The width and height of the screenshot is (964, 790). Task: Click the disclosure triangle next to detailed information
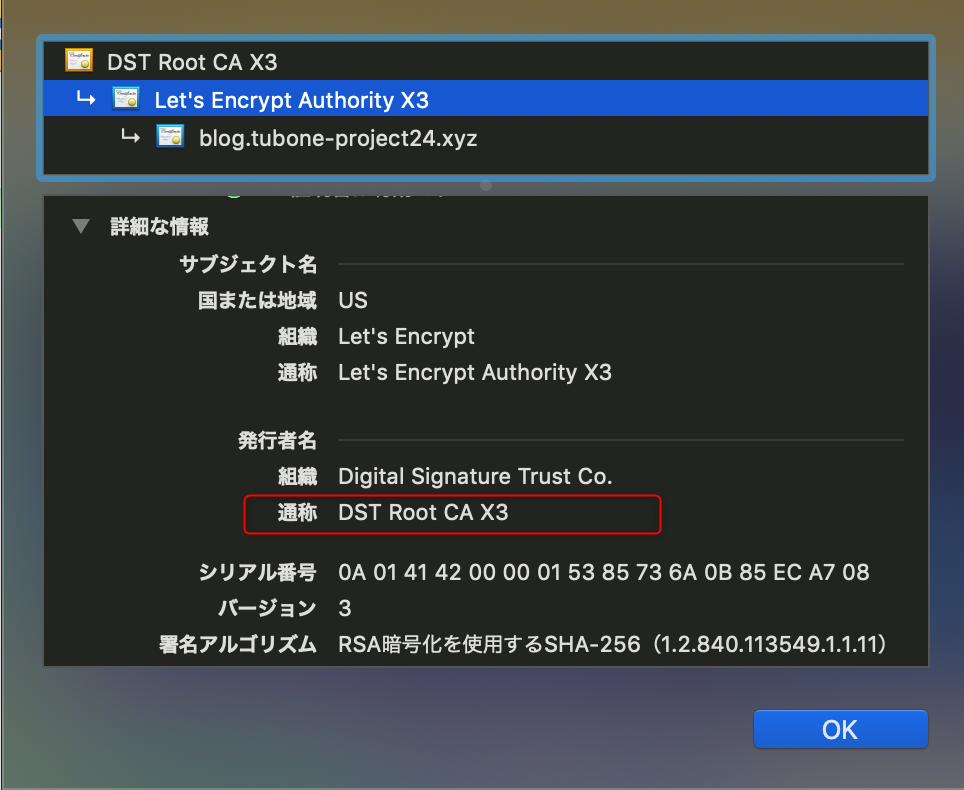pos(81,226)
